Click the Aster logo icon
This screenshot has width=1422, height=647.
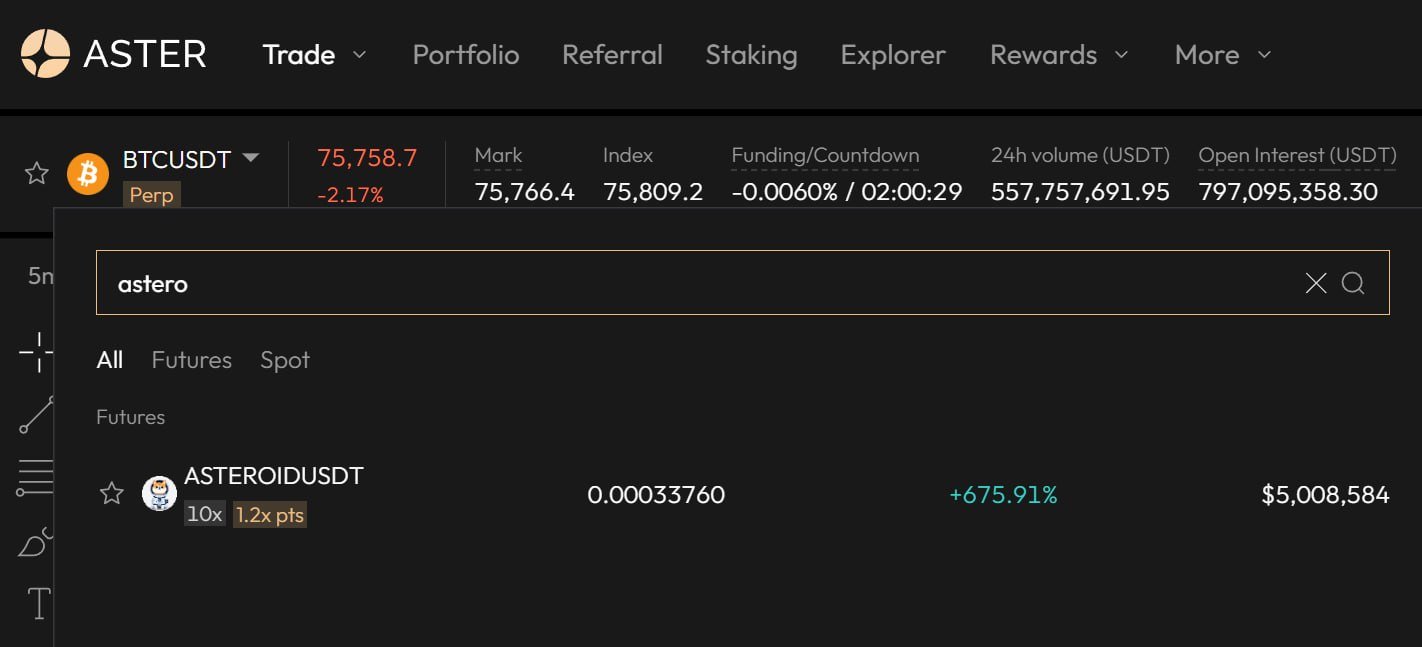tap(45, 54)
